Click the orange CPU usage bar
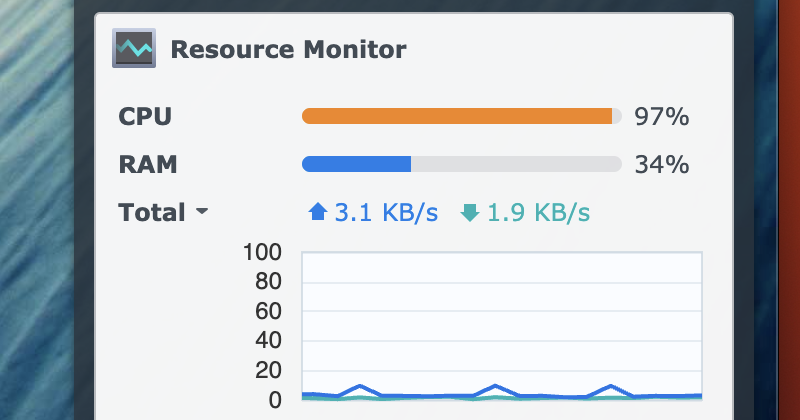The height and width of the screenshot is (420, 800). 456,117
